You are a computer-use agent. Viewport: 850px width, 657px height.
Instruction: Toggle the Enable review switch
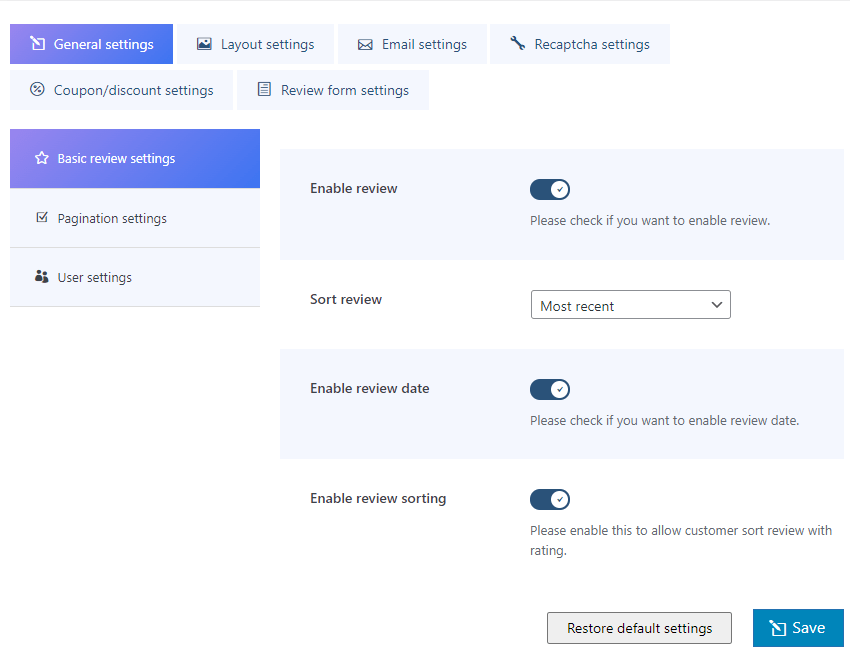550,190
